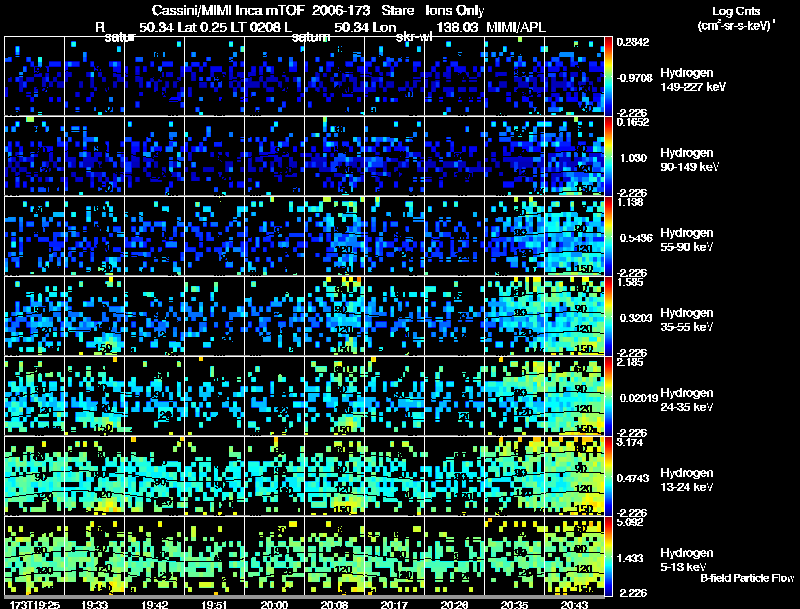Select the 35-55 keV panel at 20:08
Viewport: 800px width, 609px height.
(335, 316)
